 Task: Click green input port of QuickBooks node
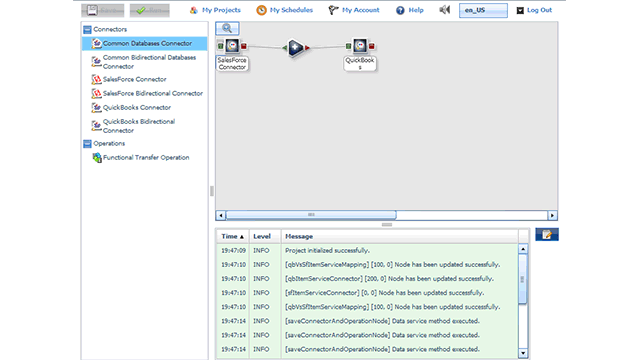(348, 46)
